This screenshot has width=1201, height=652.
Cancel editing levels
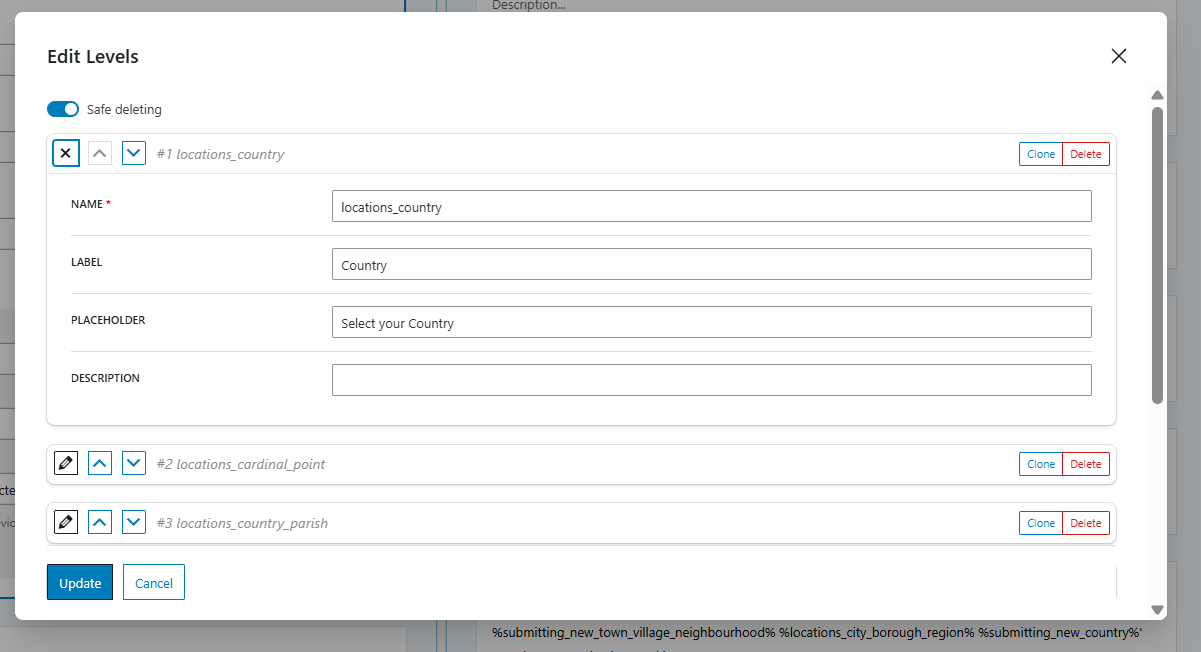click(154, 583)
